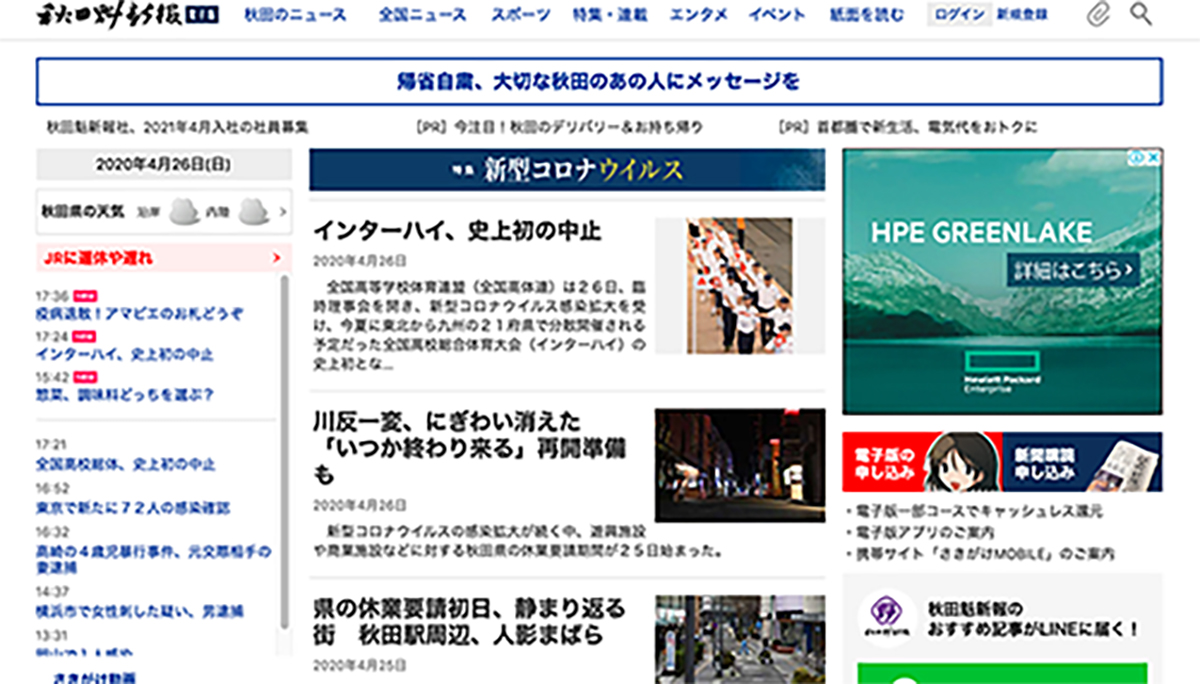Click the inland area cloudy weather icon

tap(252, 211)
